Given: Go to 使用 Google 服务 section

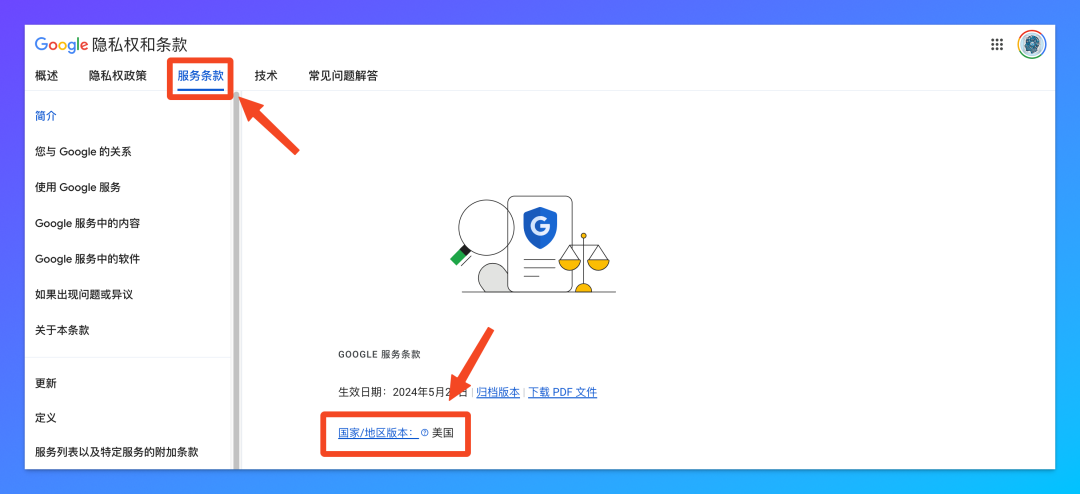Looking at the screenshot, I should click(78, 187).
